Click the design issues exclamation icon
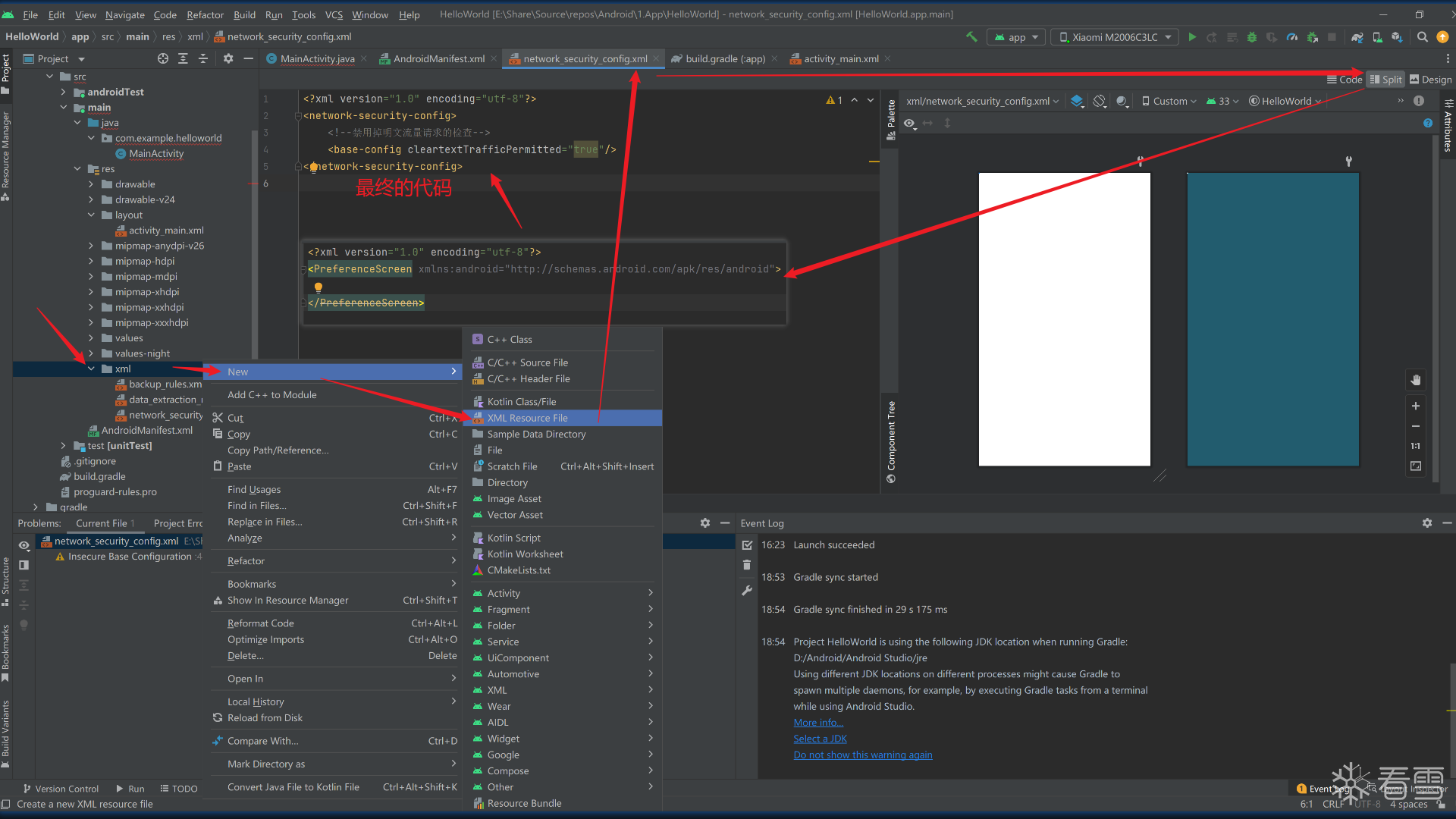This screenshot has width=1456, height=819. [x=1419, y=101]
